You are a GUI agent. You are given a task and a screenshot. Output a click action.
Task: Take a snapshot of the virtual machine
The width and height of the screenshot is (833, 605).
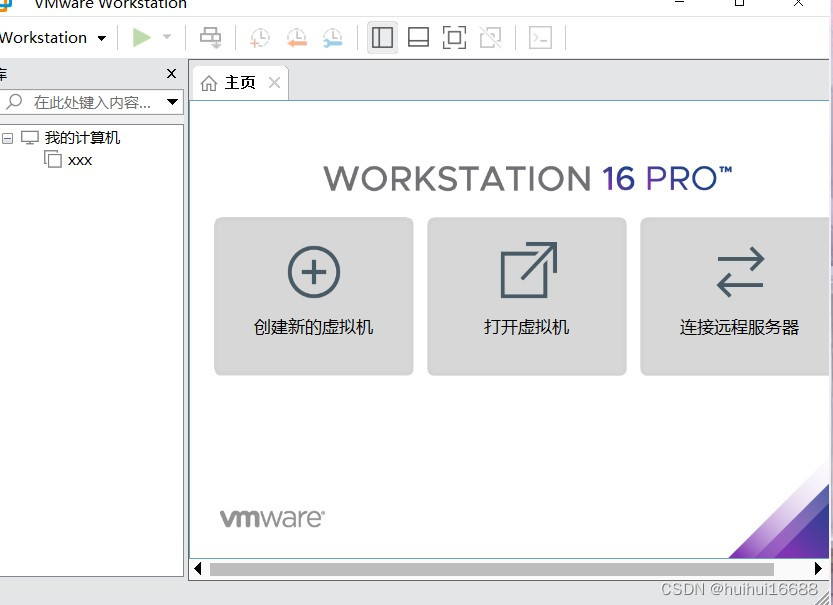[260, 38]
